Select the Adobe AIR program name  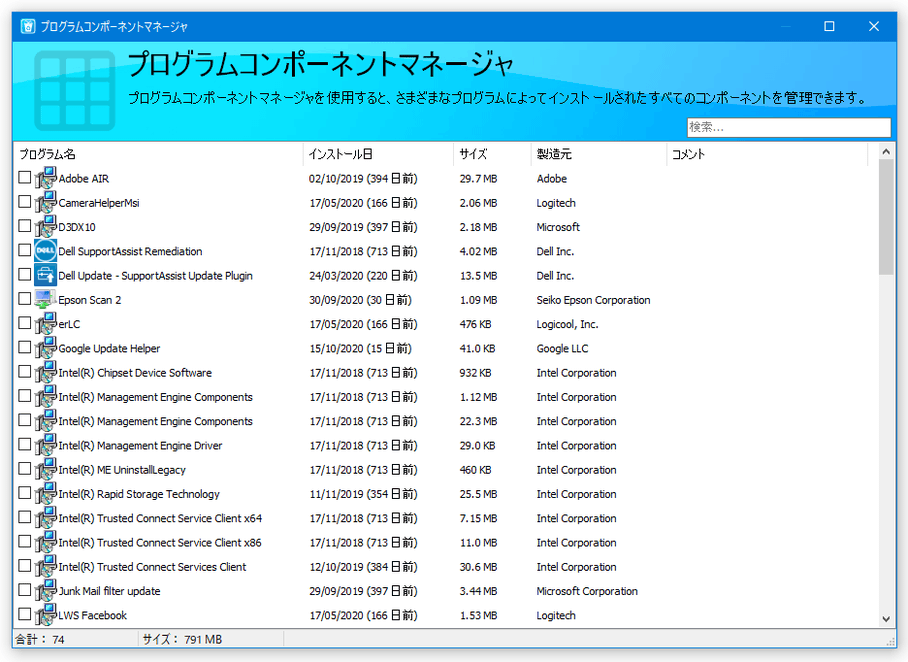83,179
